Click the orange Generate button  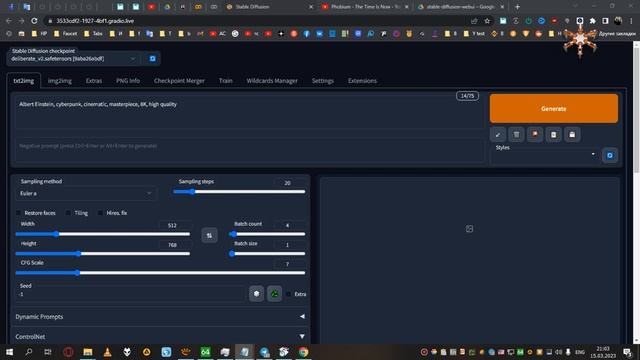553,109
